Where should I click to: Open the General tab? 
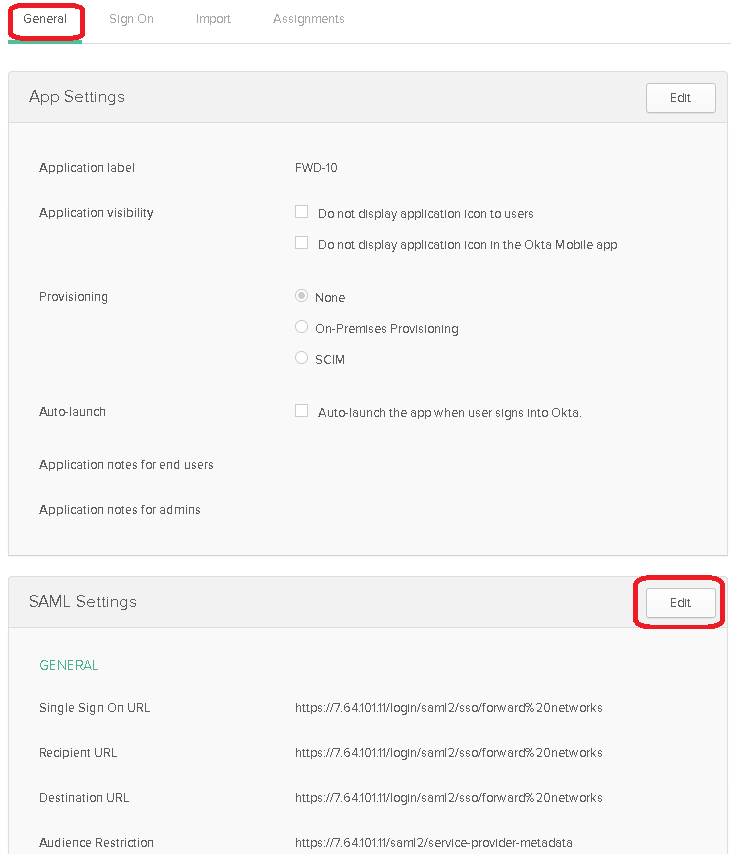[x=45, y=19]
